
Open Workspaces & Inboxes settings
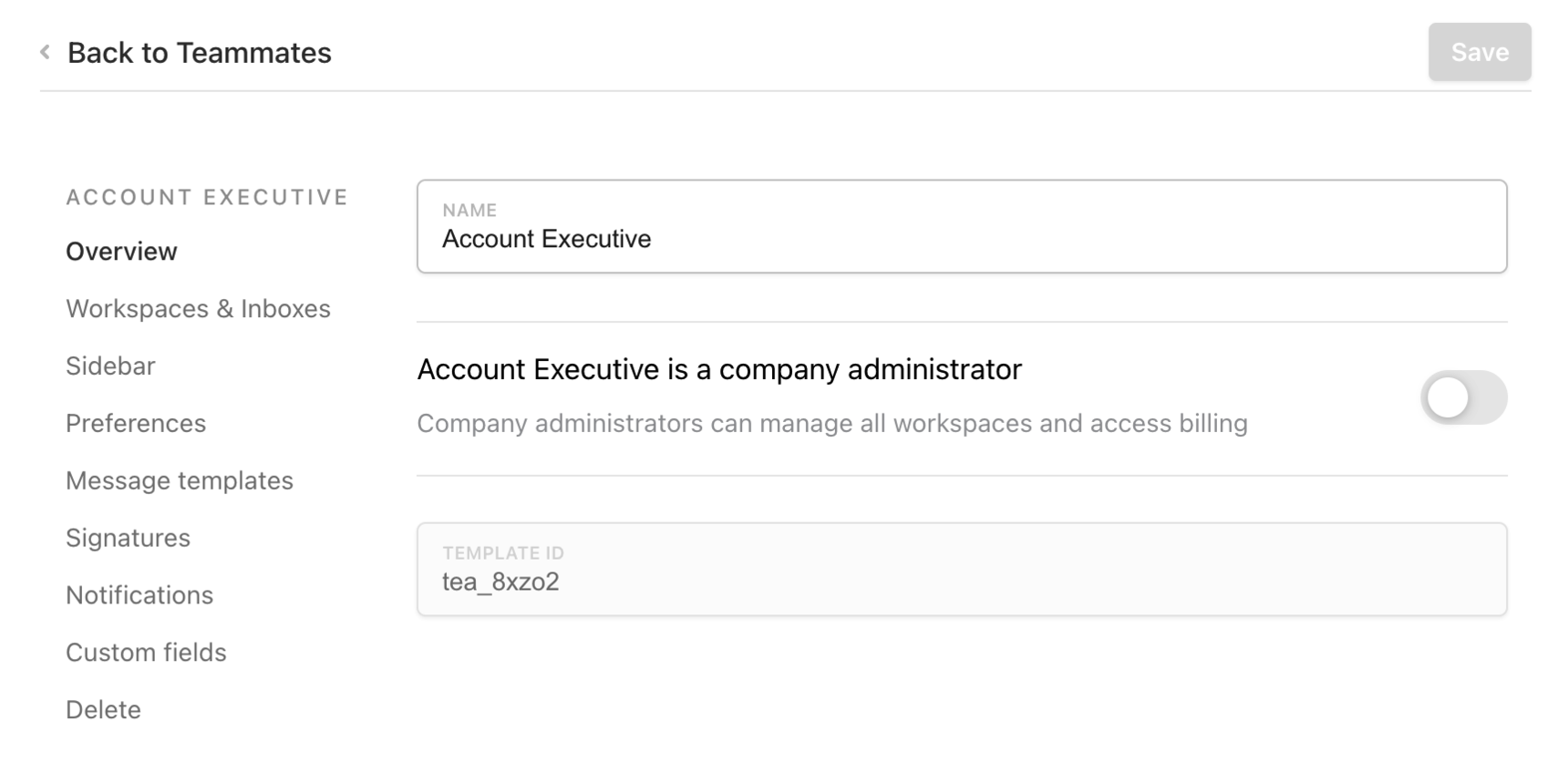(198, 309)
